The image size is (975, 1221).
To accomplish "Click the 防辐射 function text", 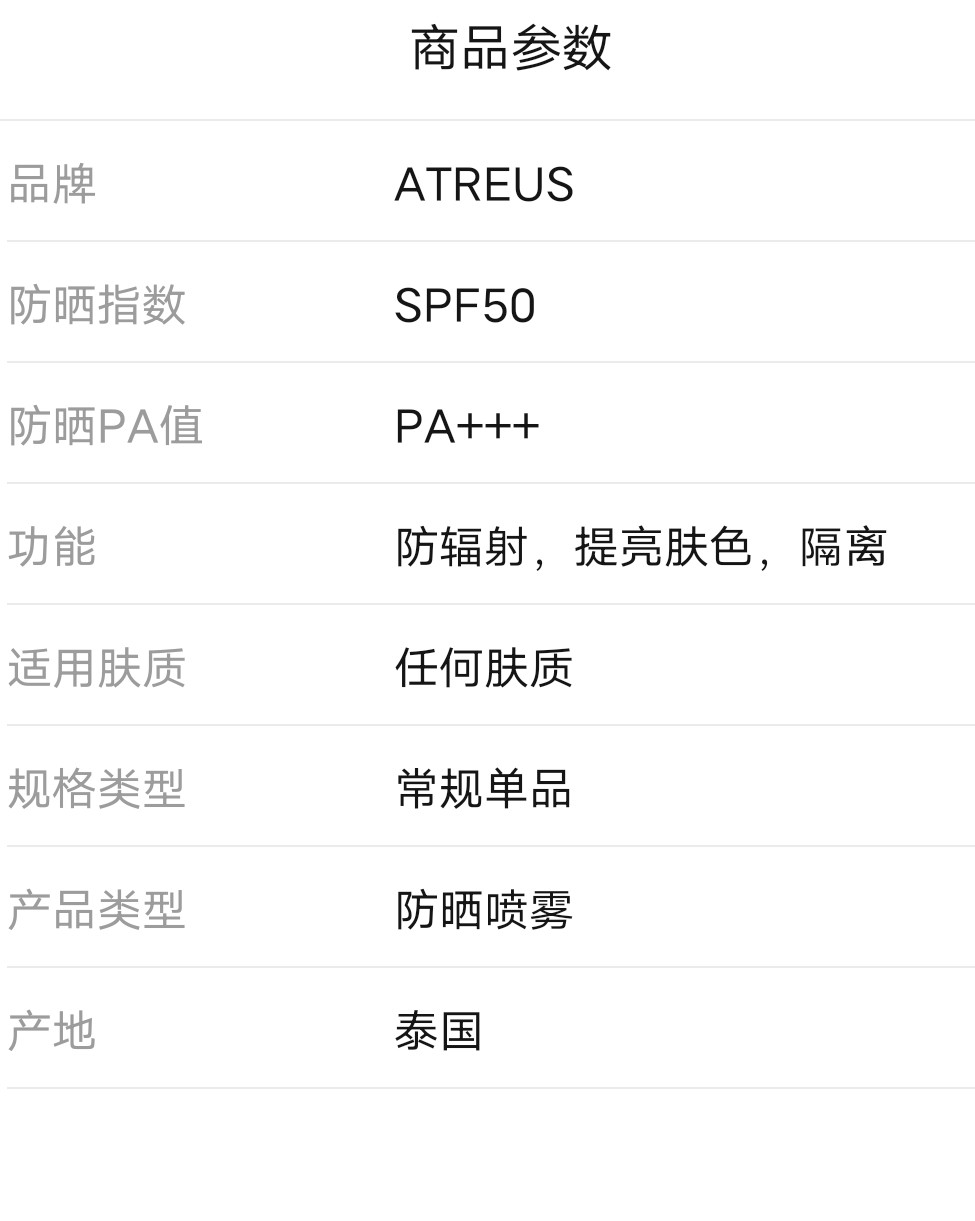I will point(461,548).
